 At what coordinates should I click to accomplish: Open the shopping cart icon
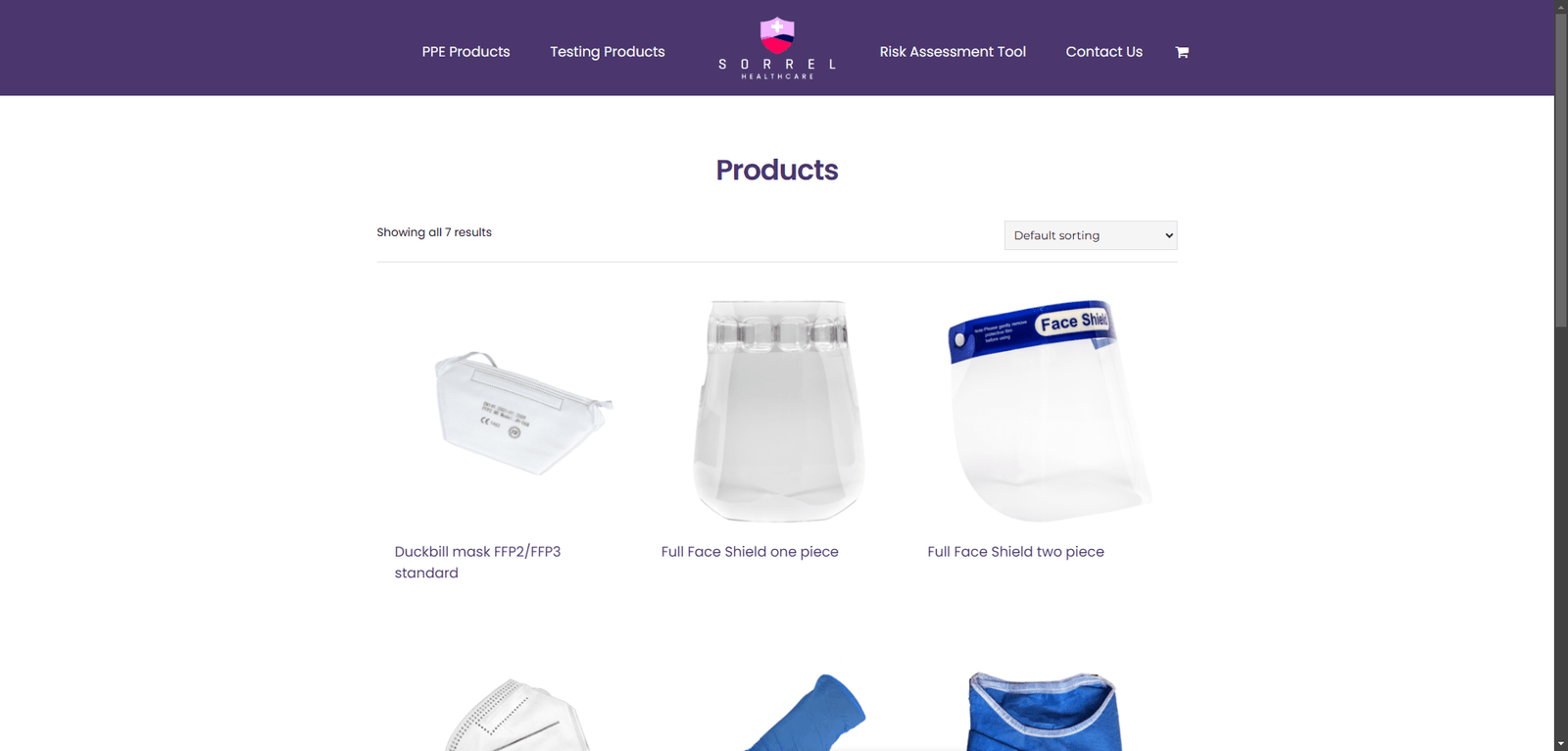[1182, 52]
